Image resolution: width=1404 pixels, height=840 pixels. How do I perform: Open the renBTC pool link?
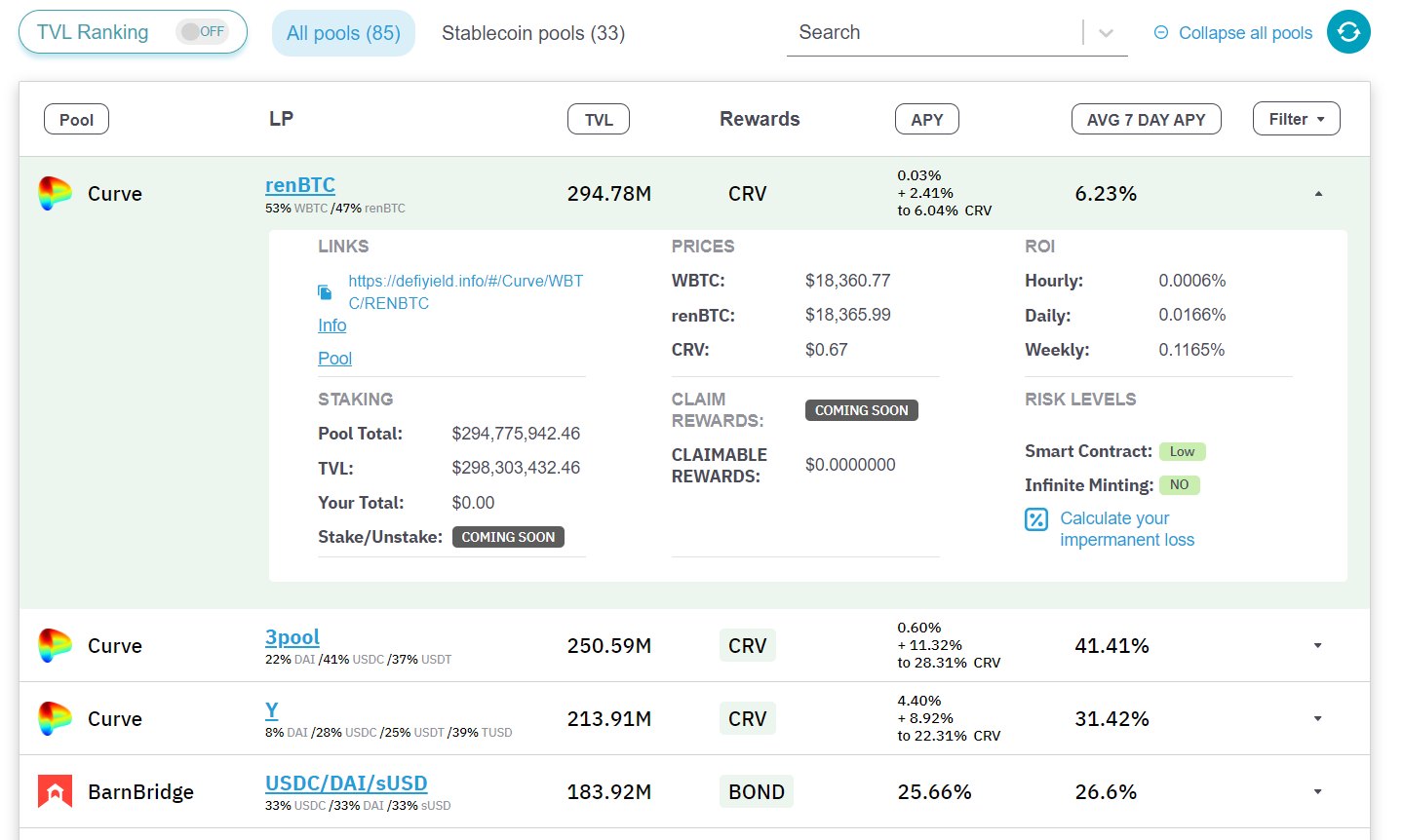(300, 185)
